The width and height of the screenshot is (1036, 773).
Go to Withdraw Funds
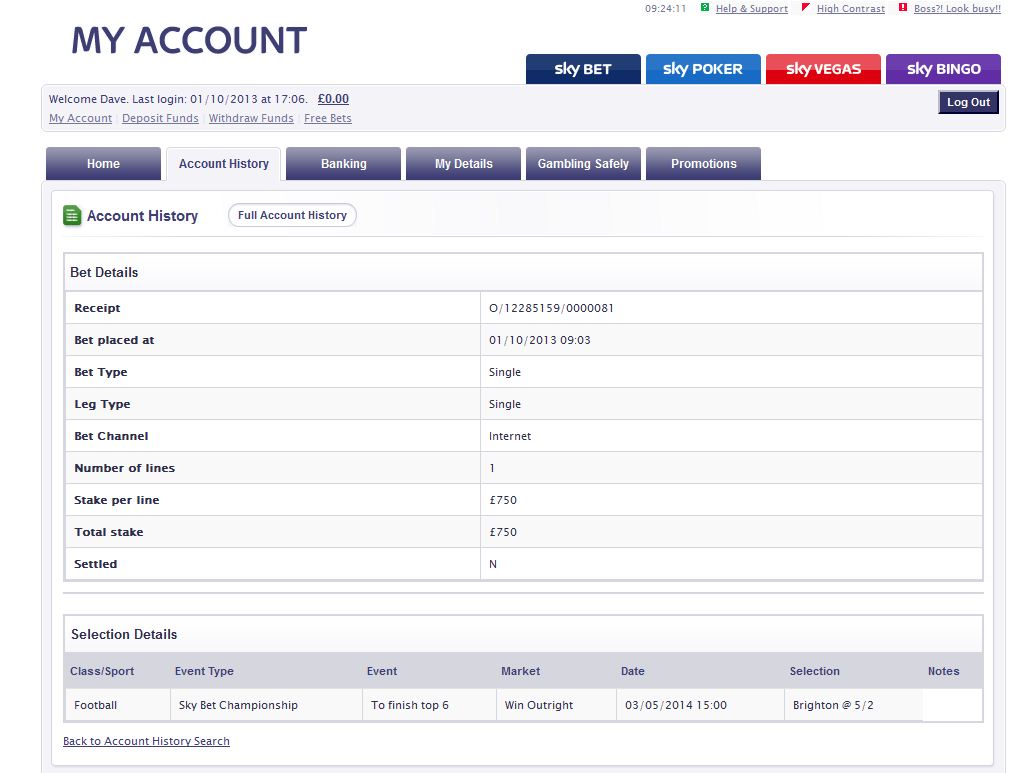click(x=251, y=118)
